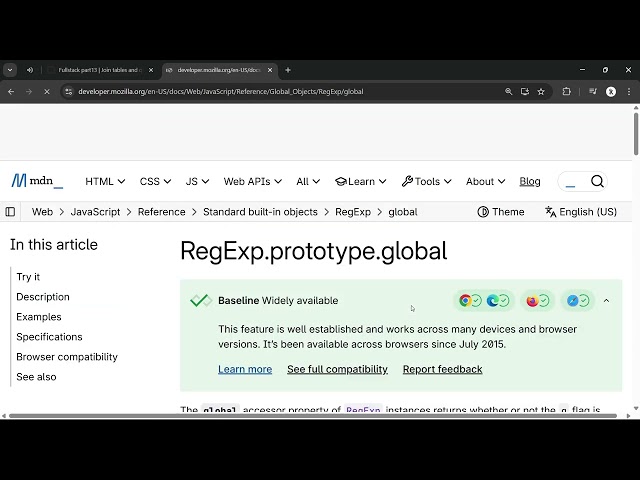Expand the CSS menu
Image resolution: width=640 pixels, height=480 pixels.
tap(155, 181)
